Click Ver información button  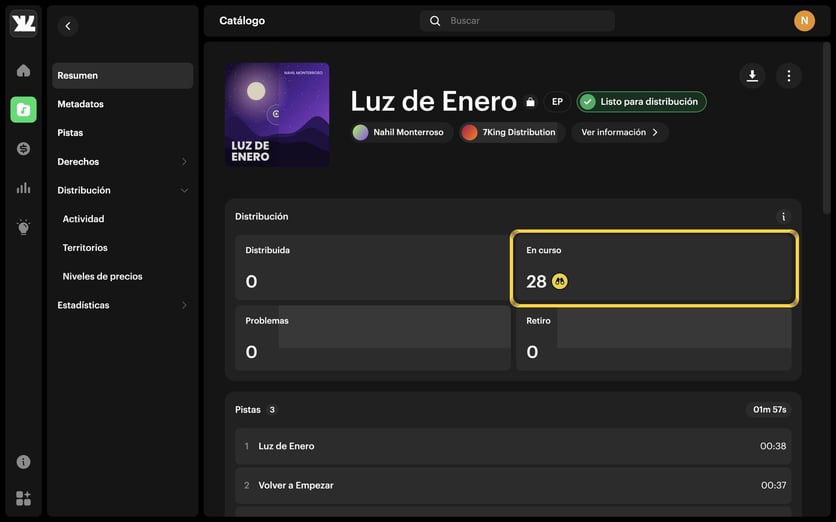(x=620, y=132)
